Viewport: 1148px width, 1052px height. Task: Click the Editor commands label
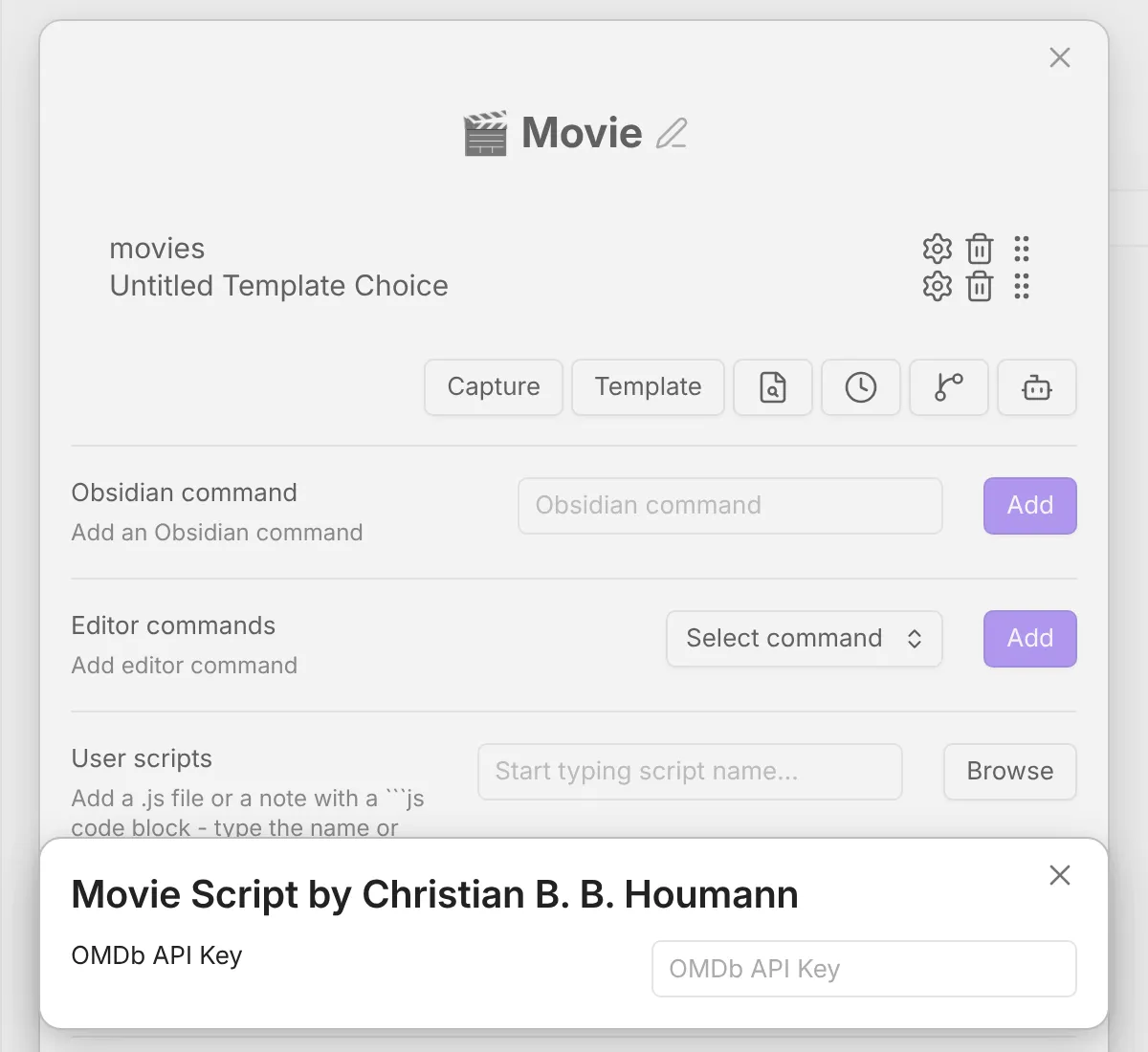coord(173,625)
